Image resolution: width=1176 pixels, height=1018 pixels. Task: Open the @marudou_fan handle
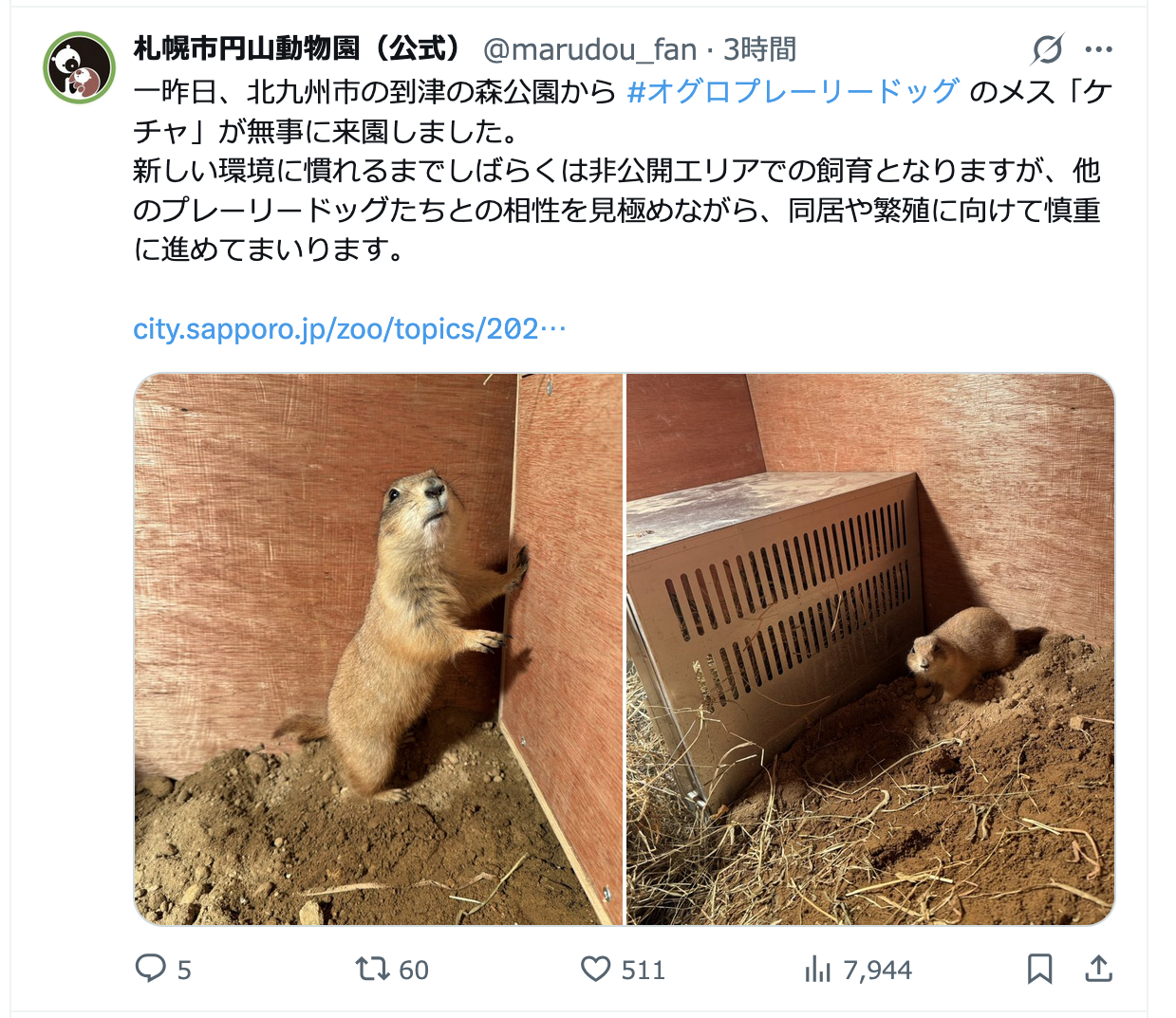pos(589,48)
